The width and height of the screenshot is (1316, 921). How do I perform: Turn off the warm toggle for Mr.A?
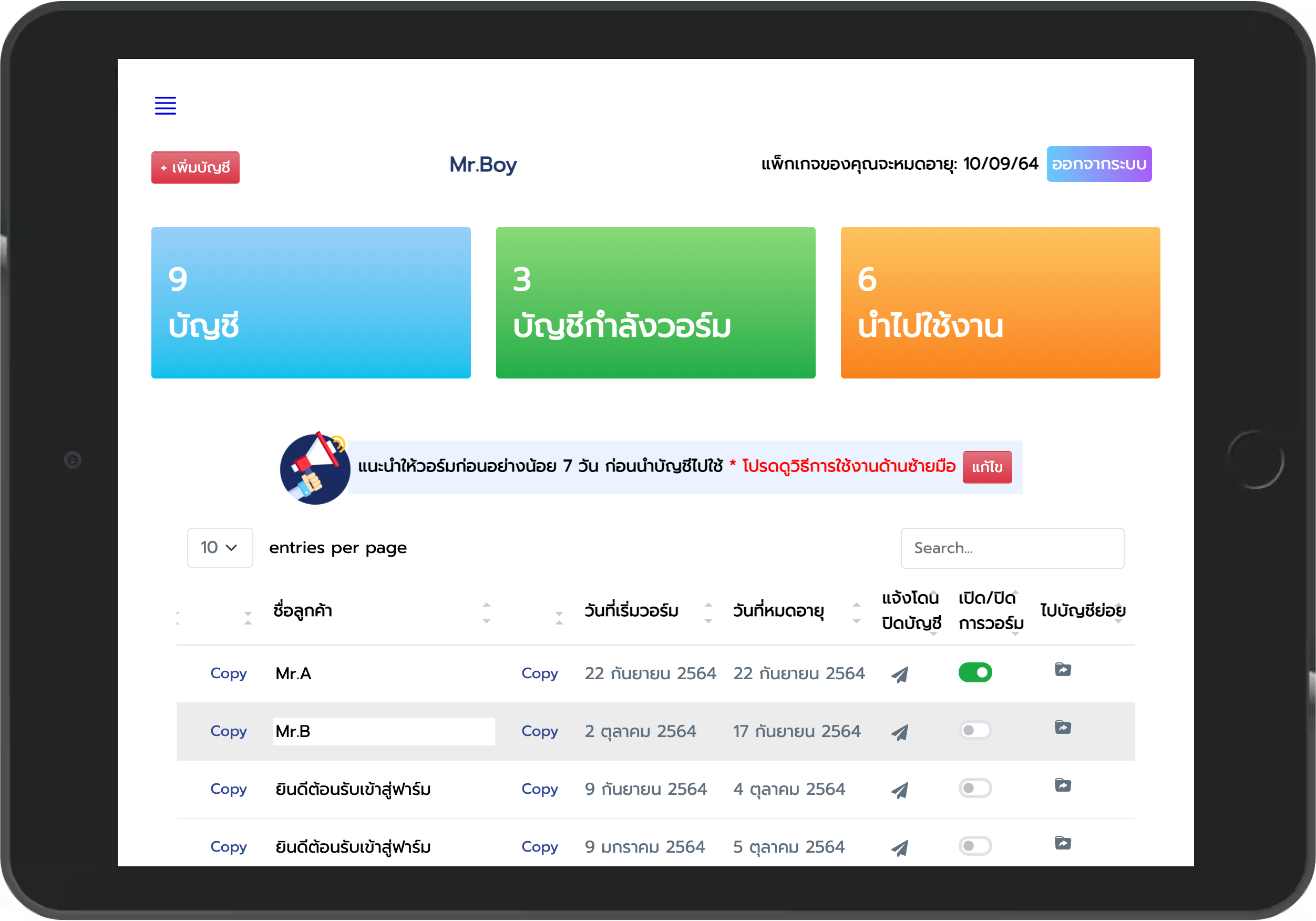point(975,672)
